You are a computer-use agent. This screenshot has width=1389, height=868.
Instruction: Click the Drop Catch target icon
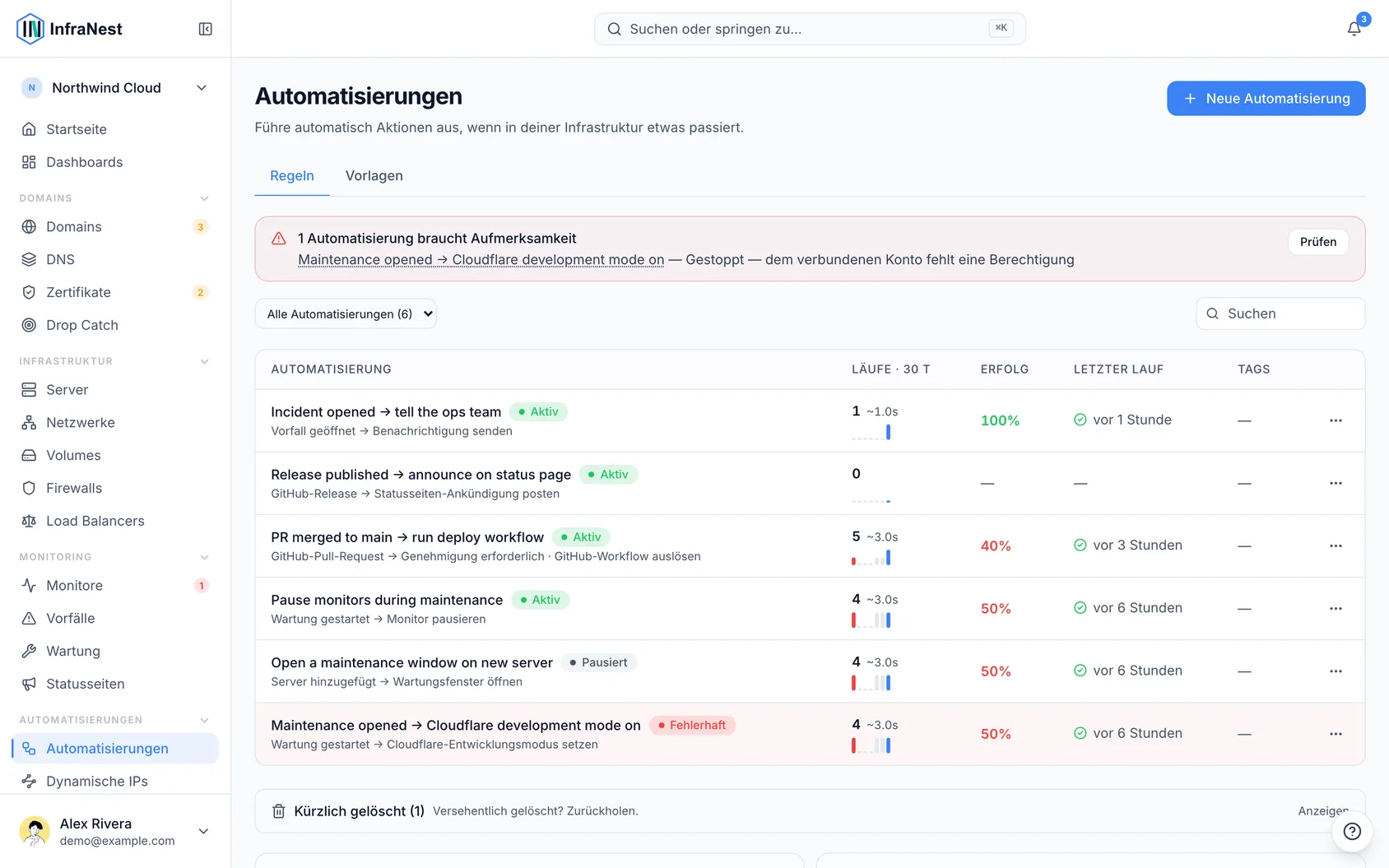[x=29, y=325]
